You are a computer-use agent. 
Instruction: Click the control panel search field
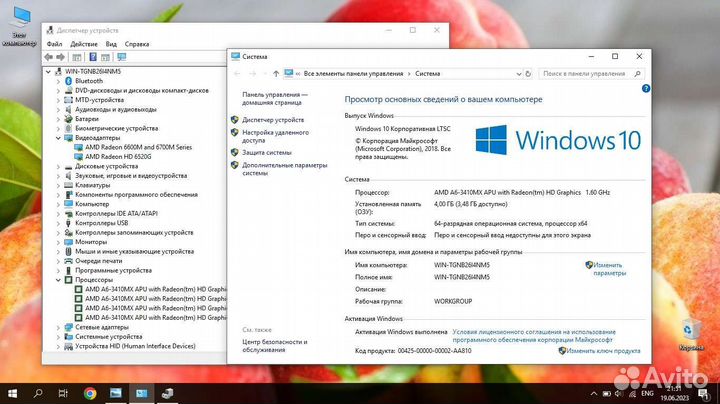[591, 73]
